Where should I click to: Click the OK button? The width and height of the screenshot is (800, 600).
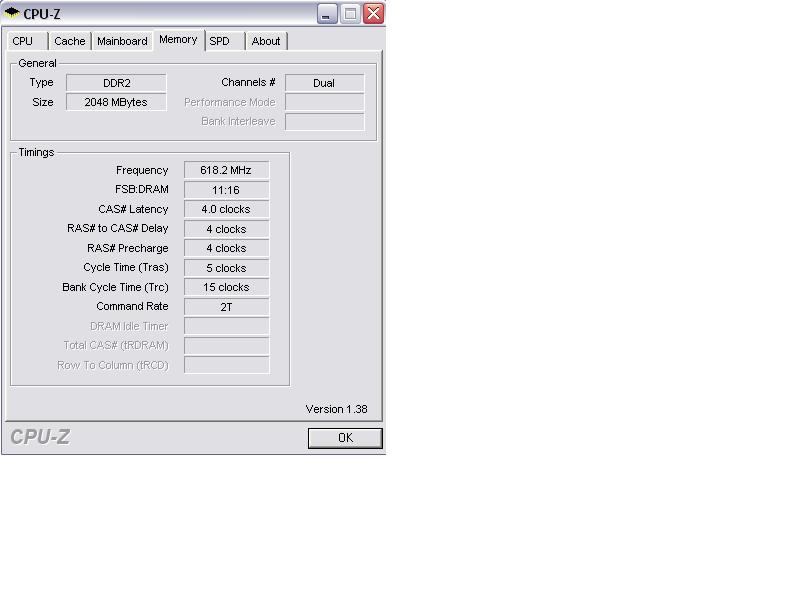coord(345,438)
